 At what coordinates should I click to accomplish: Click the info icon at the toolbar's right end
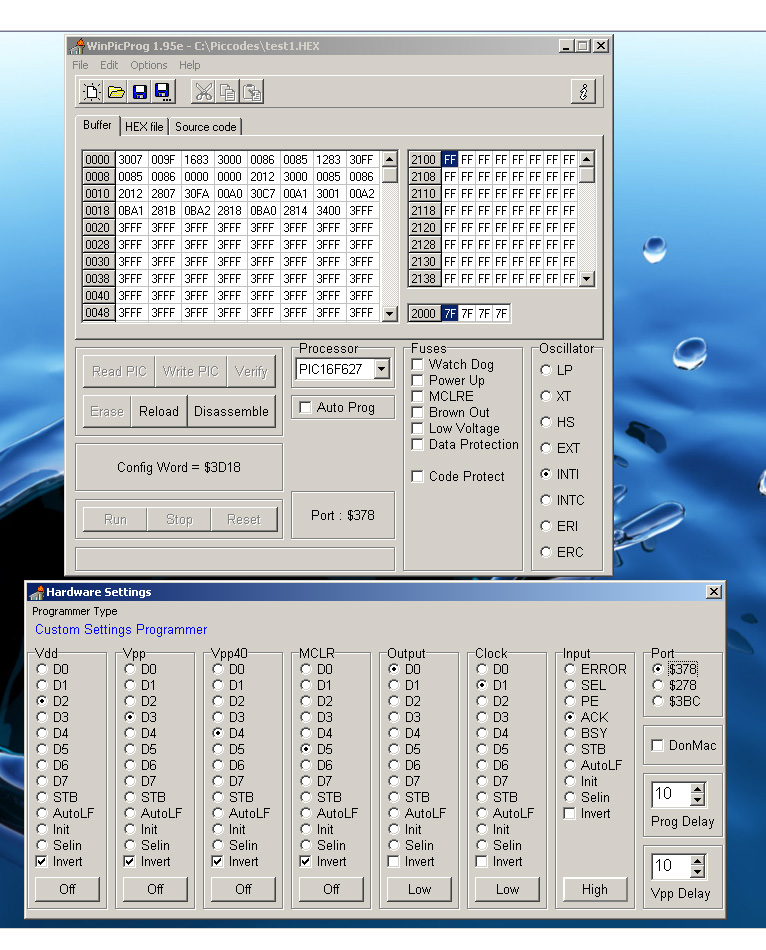[x=584, y=91]
